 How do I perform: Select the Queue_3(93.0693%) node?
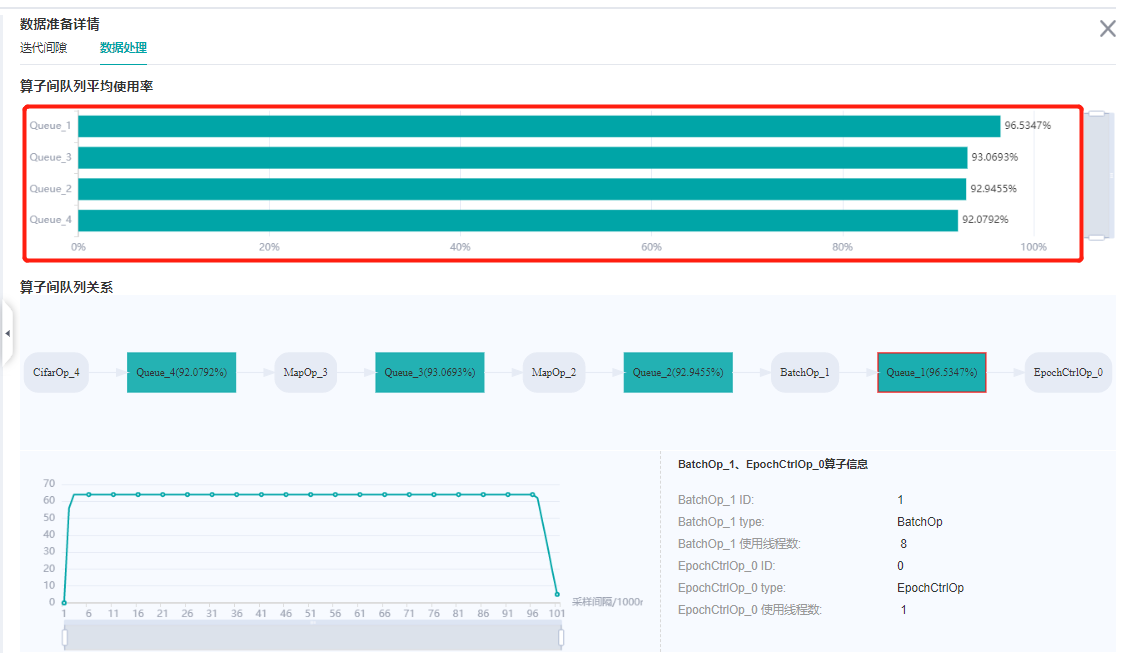(429, 372)
